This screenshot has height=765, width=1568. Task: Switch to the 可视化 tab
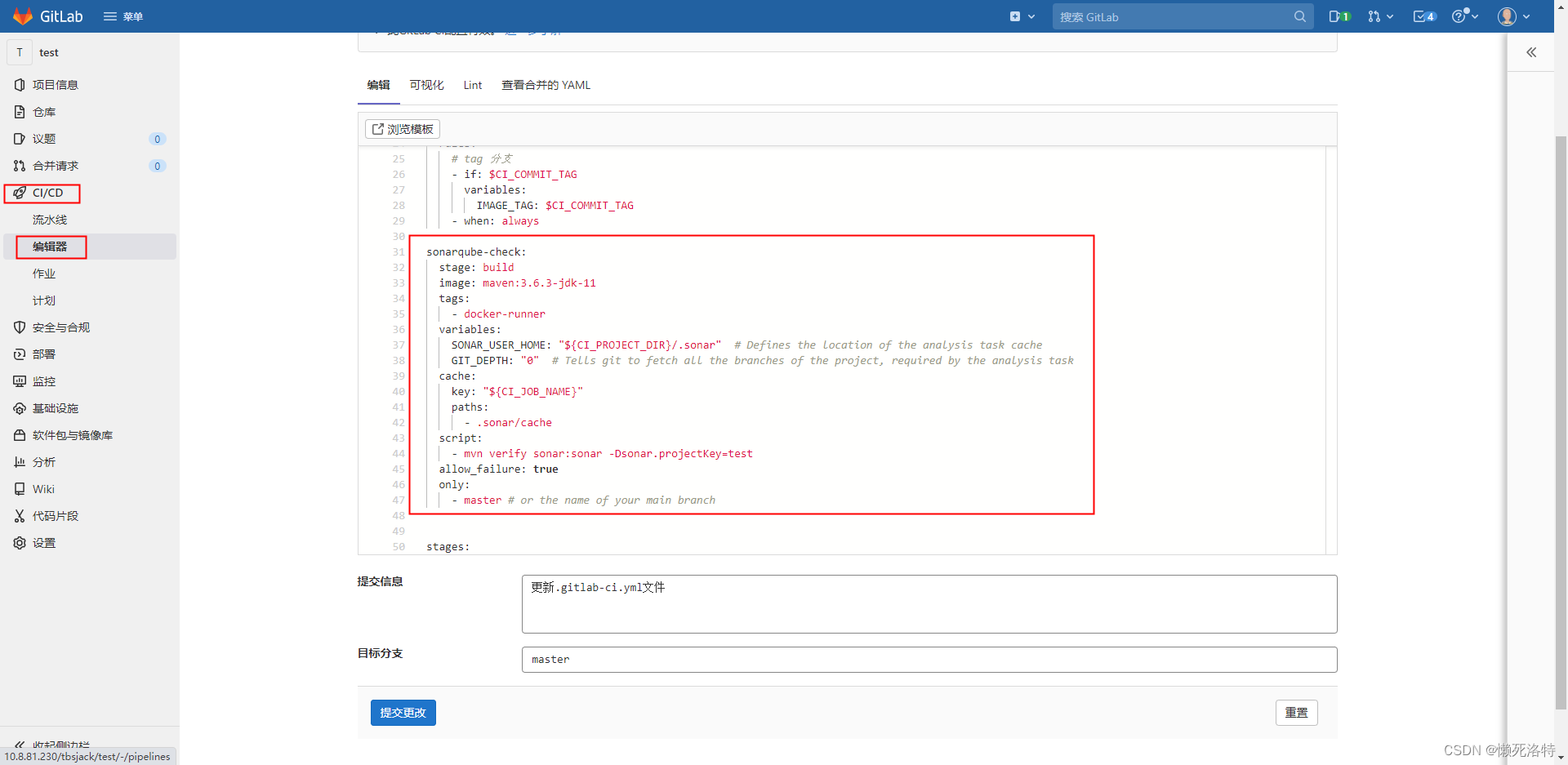(x=426, y=85)
